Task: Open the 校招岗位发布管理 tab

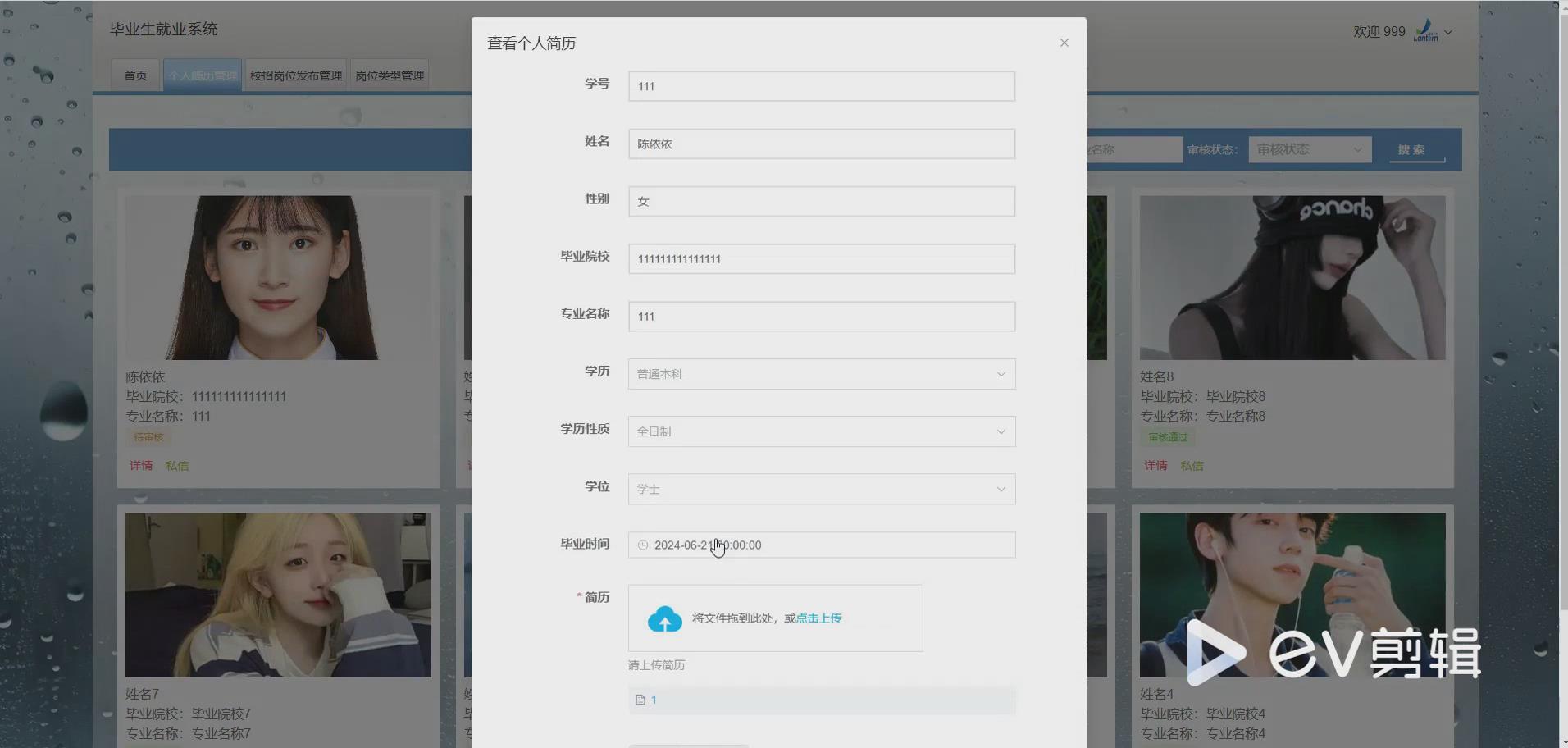Action: point(294,75)
